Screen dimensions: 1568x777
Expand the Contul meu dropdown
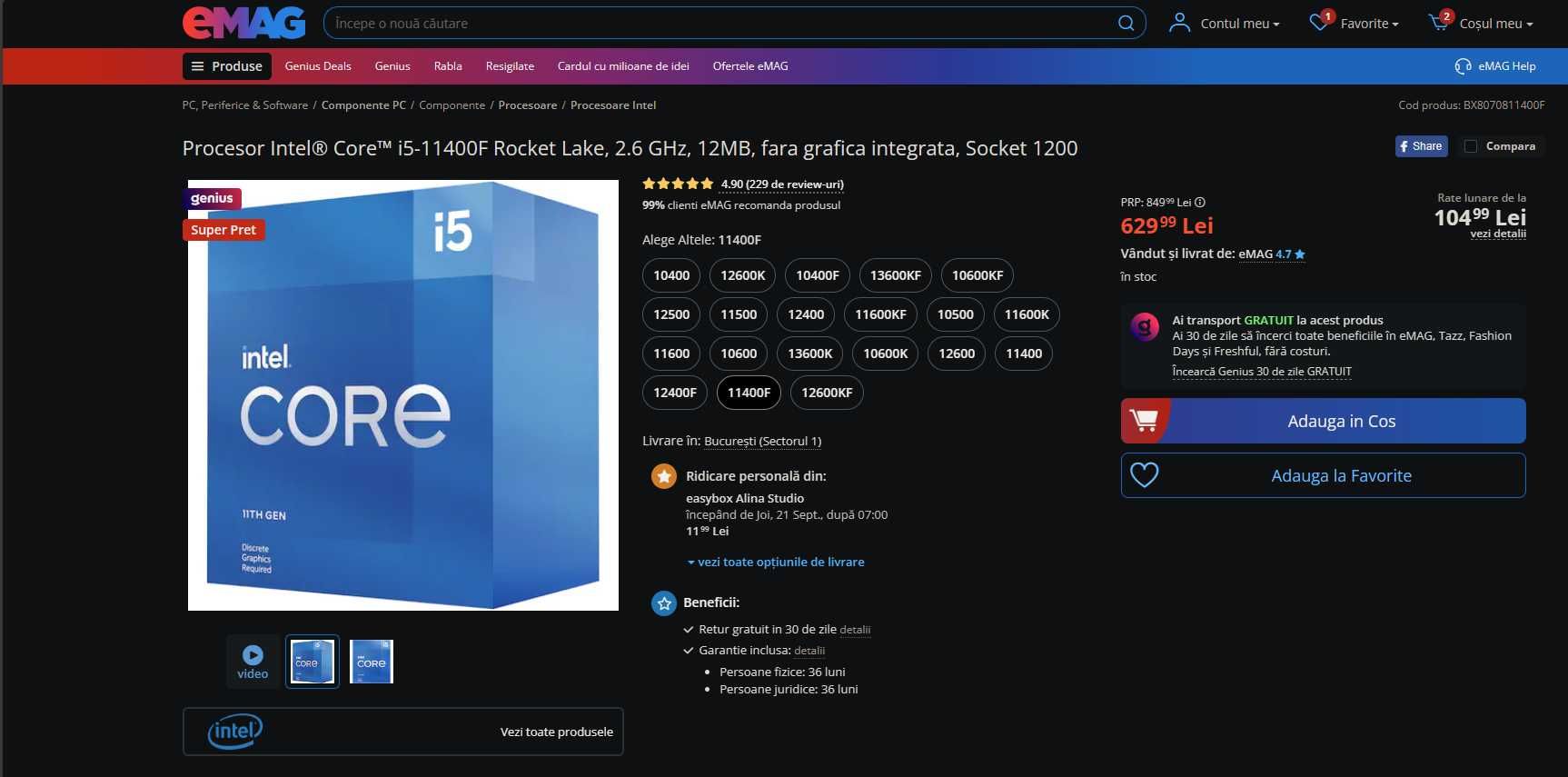click(x=1239, y=24)
